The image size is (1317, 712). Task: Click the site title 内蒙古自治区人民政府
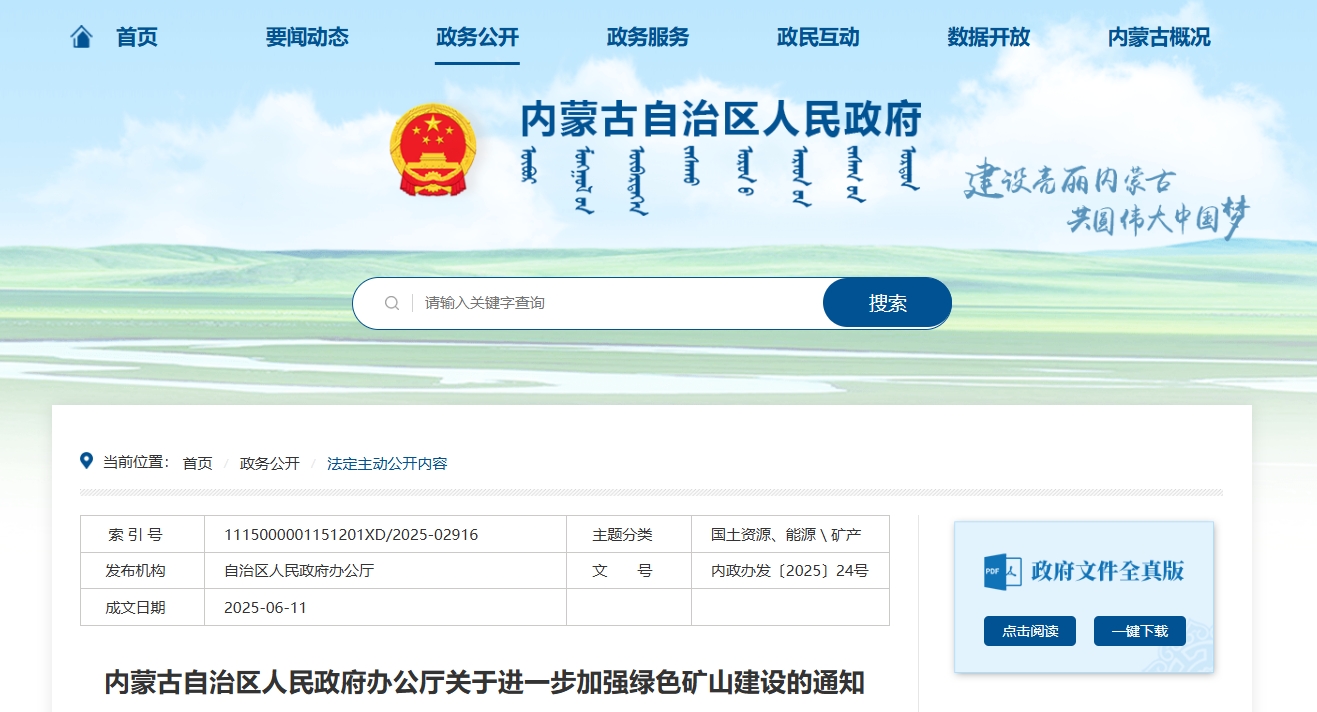tap(720, 120)
